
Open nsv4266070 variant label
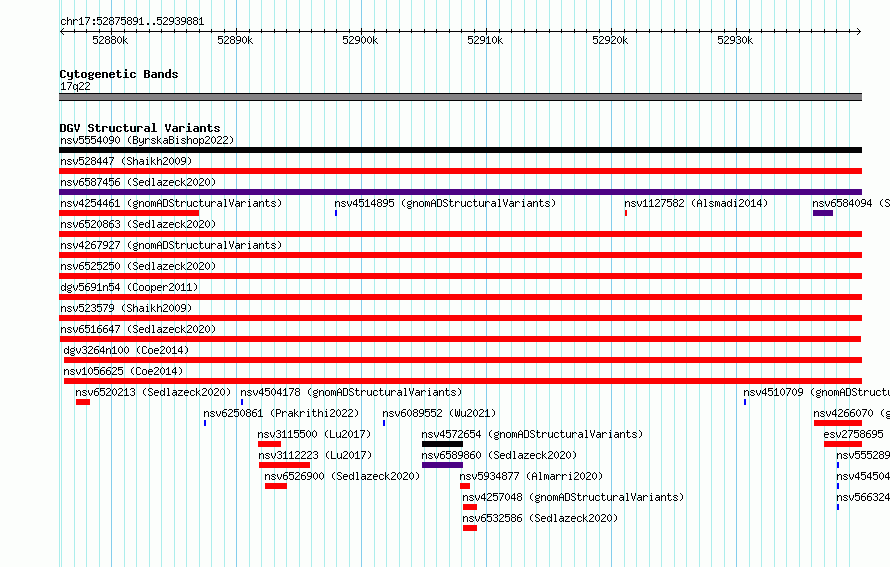[x=851, y=413]
